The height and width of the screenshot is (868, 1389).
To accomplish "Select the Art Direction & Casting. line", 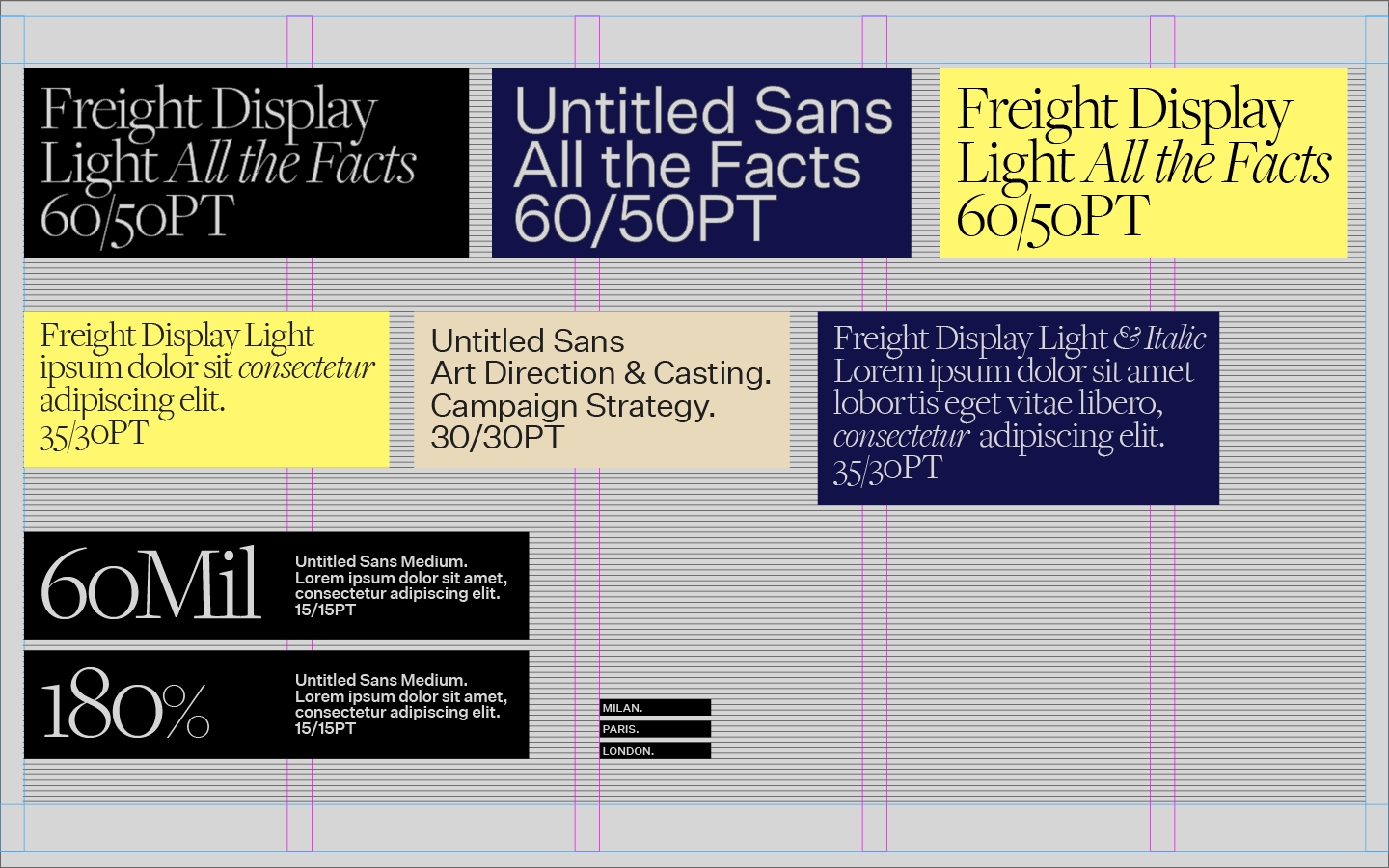I will coord(601,373).
